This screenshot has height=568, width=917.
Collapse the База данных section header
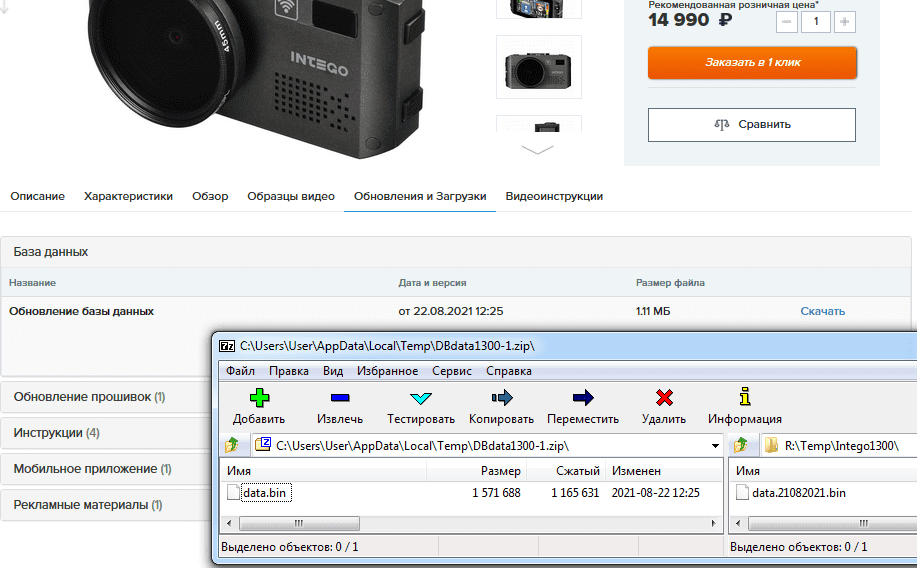pos(456,252)
